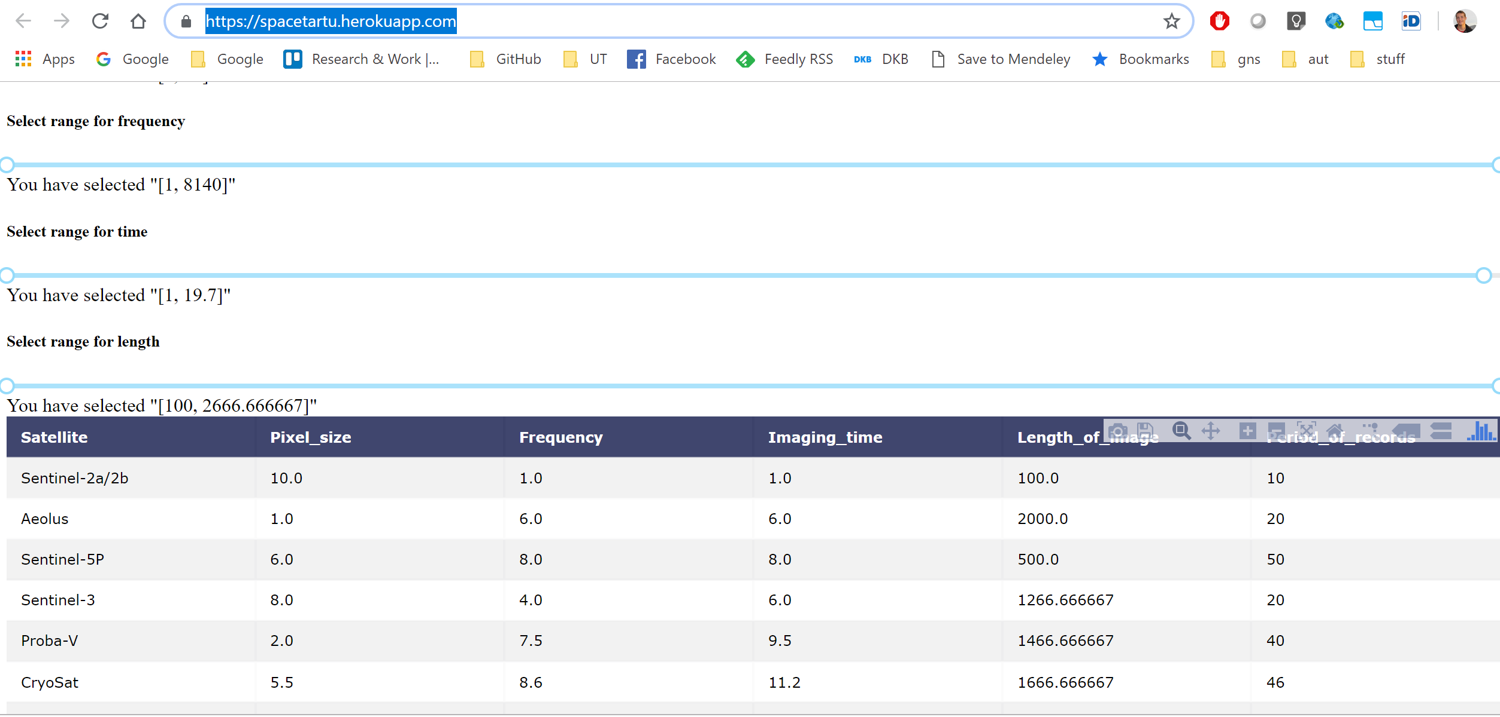
Task: Open the Save to Mendeley bookmark
Action: tap(1000, 59)
